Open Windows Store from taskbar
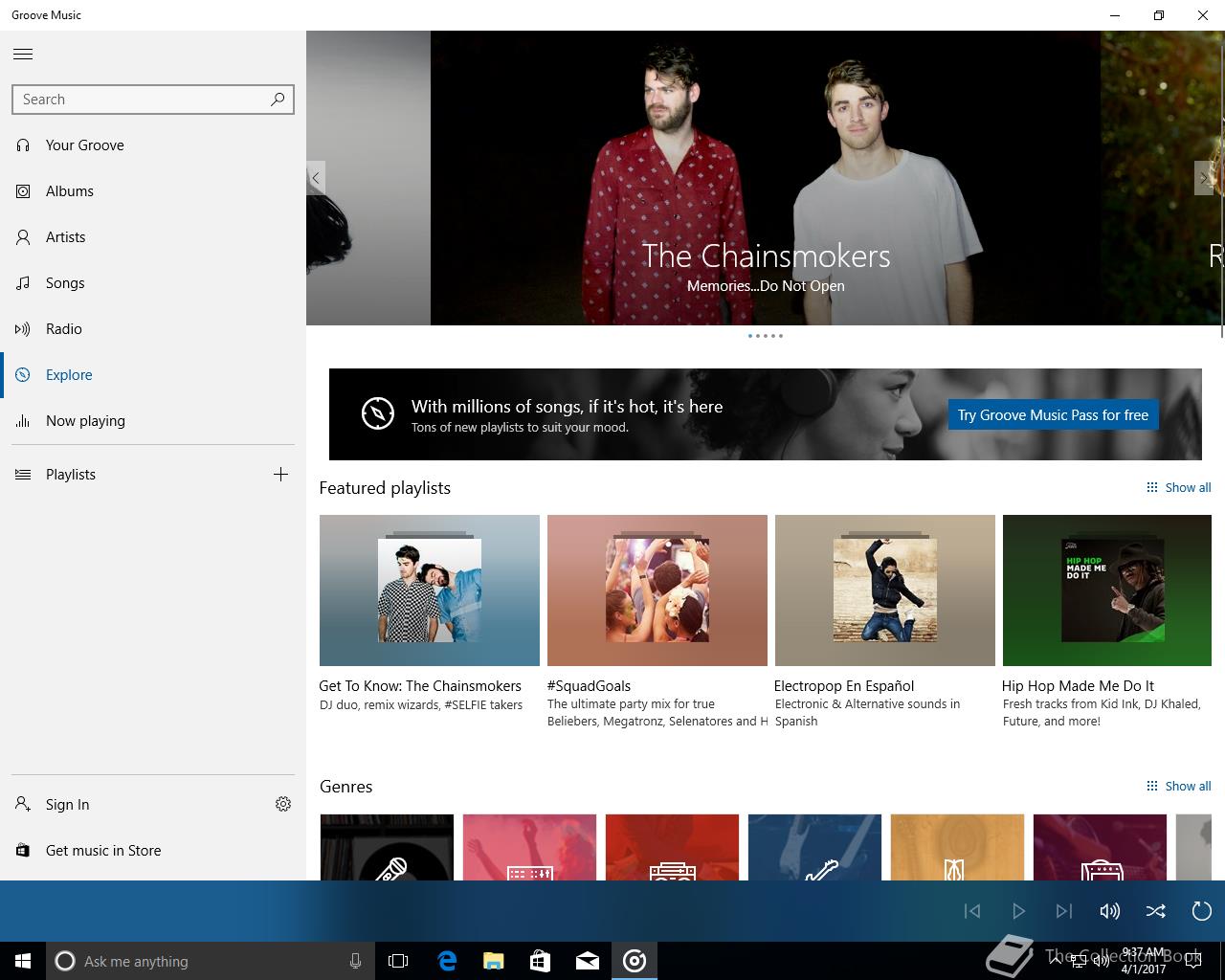 541,961
